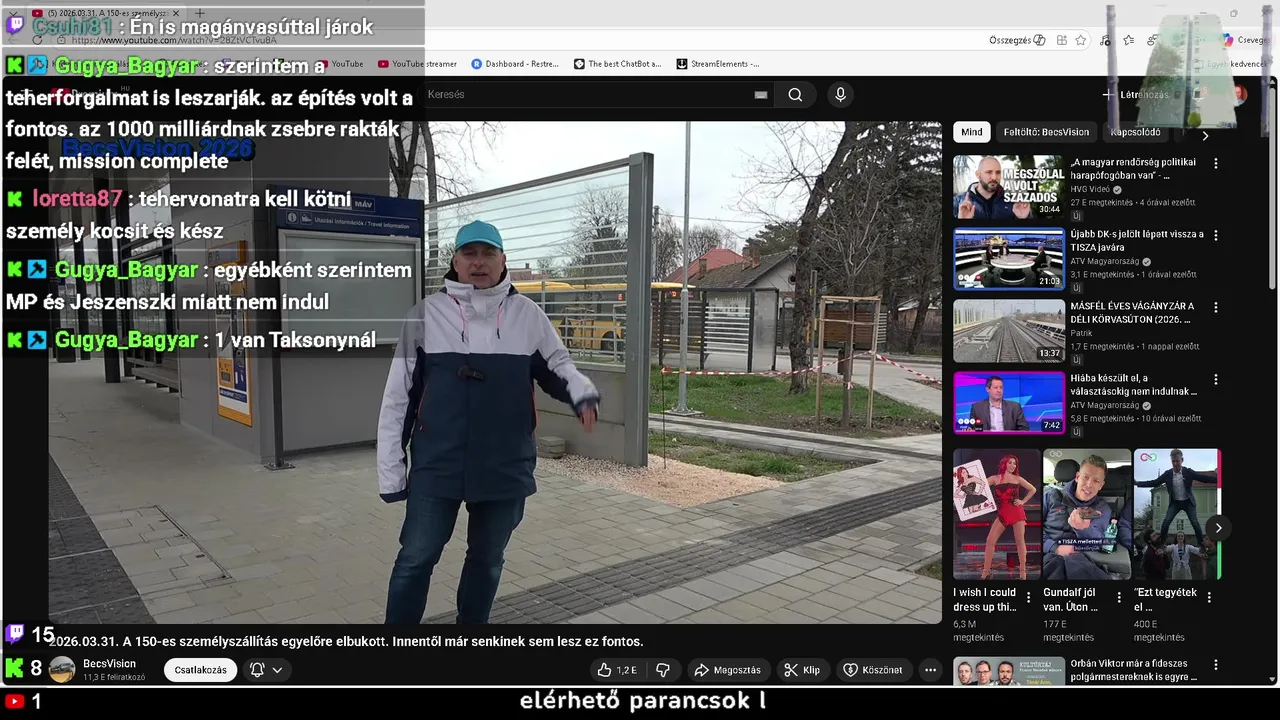Open 'The best ChatBot a...' bookmark
The height and width of the screenshot is (720, 1280).
(x=618, y=64)
